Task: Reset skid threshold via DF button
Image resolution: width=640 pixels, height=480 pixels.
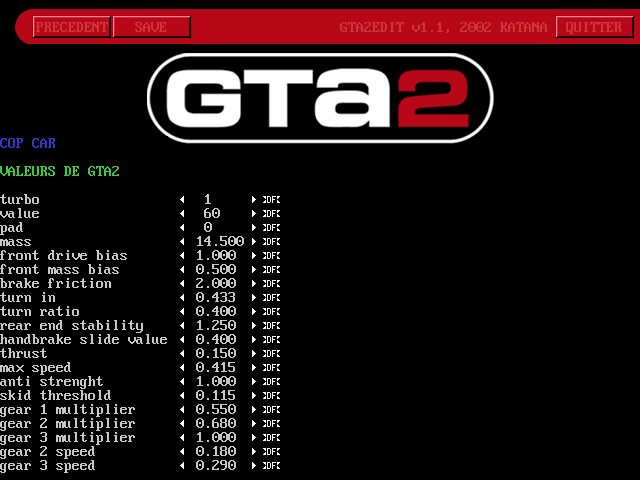Action: 271,396
